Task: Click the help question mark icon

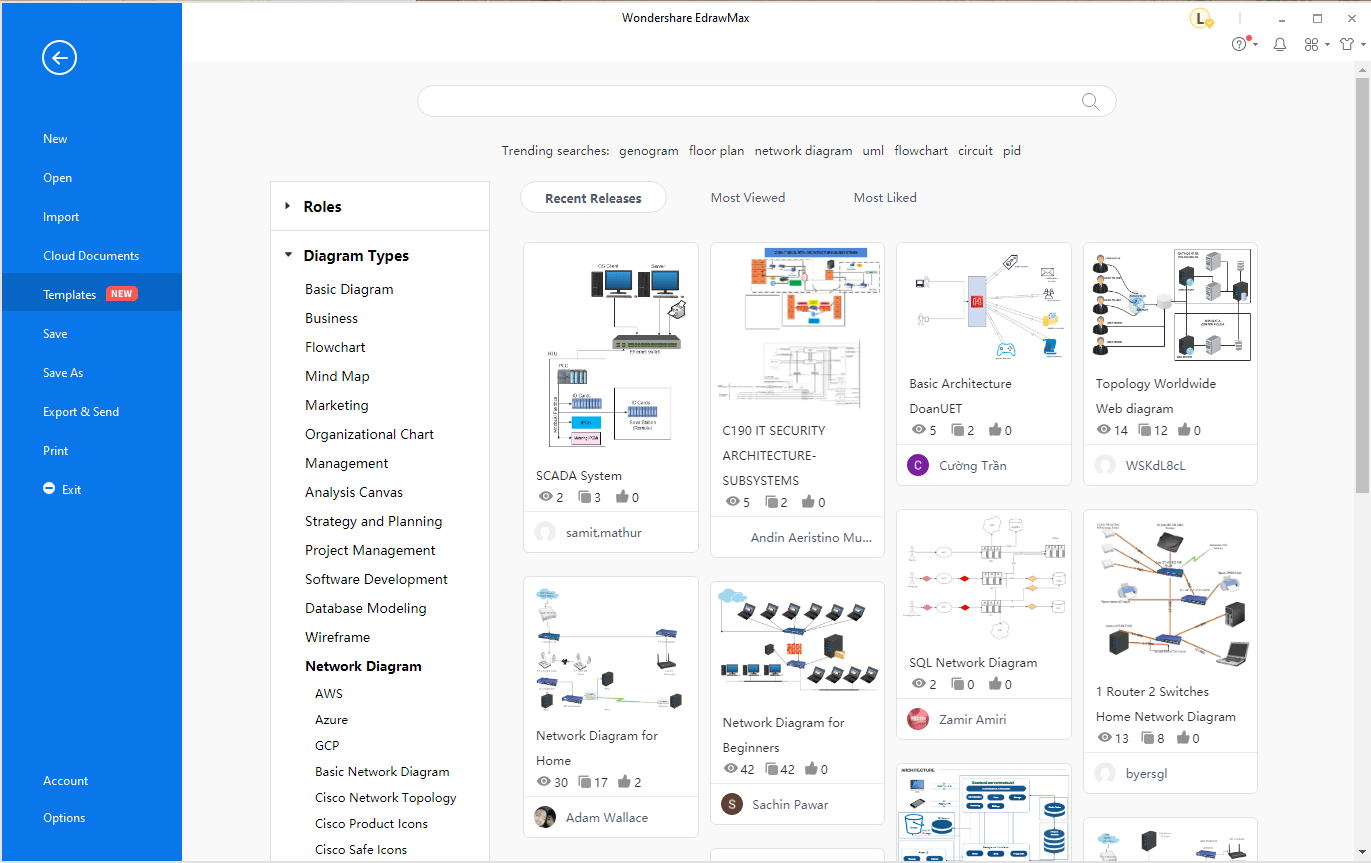Action: (1240, 44)
